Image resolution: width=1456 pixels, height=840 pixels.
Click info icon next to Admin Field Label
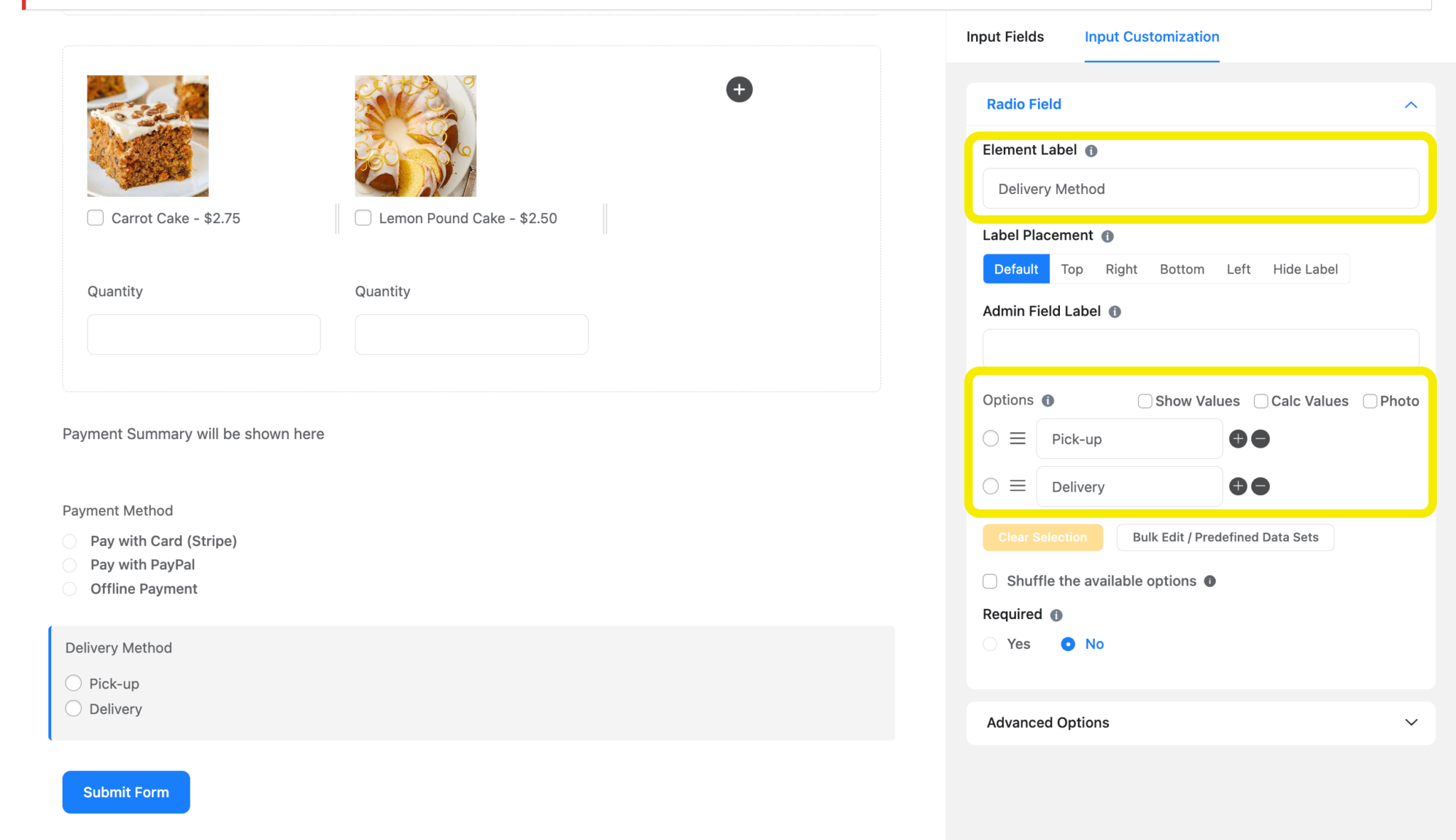point(1115,311)
